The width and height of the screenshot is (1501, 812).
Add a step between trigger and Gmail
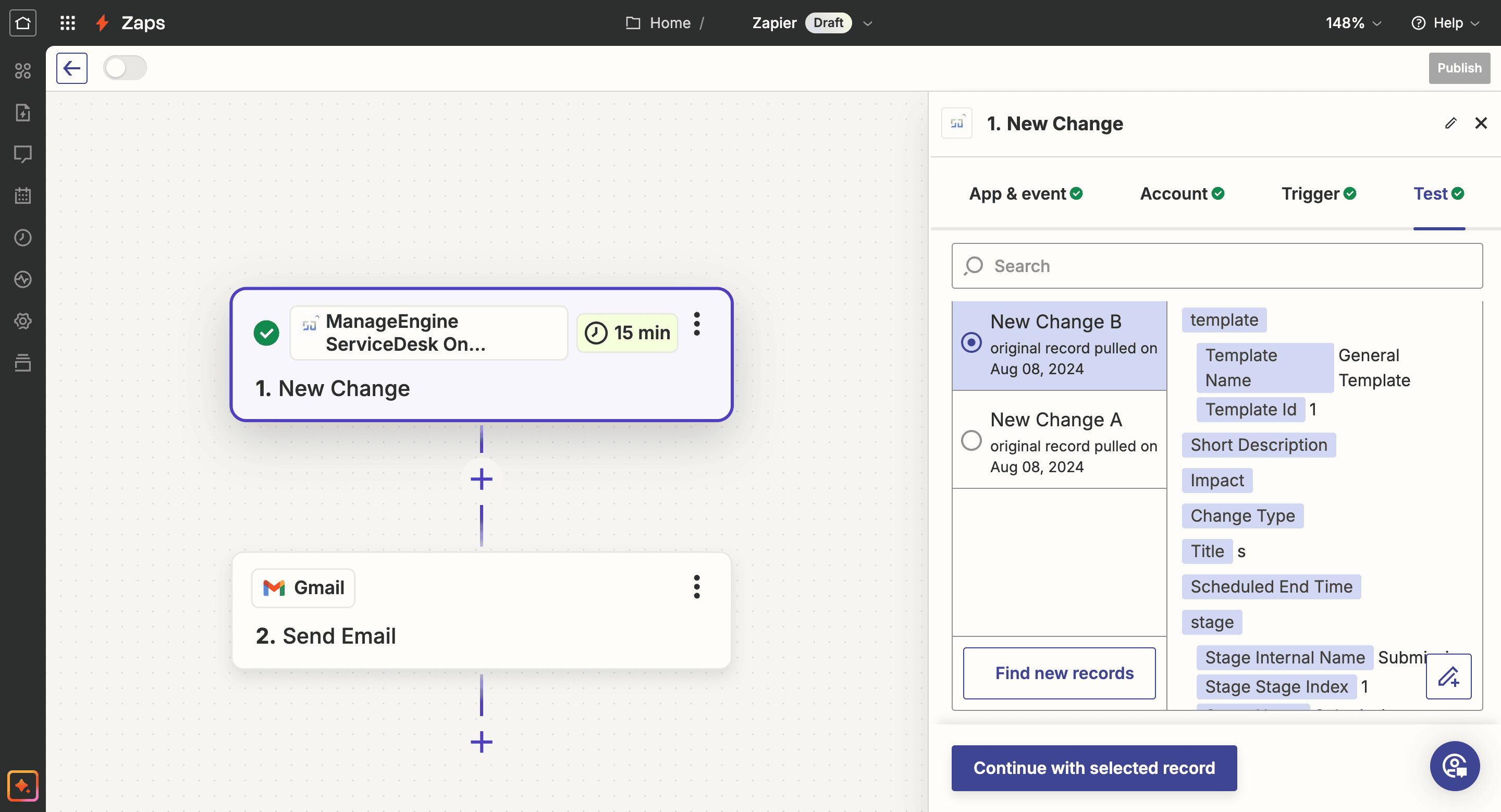pos(481,479)
